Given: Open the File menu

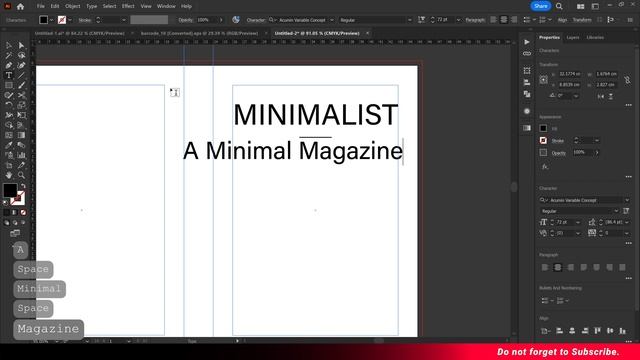Looking at the screenshot, I should click(x=40, y=6).
